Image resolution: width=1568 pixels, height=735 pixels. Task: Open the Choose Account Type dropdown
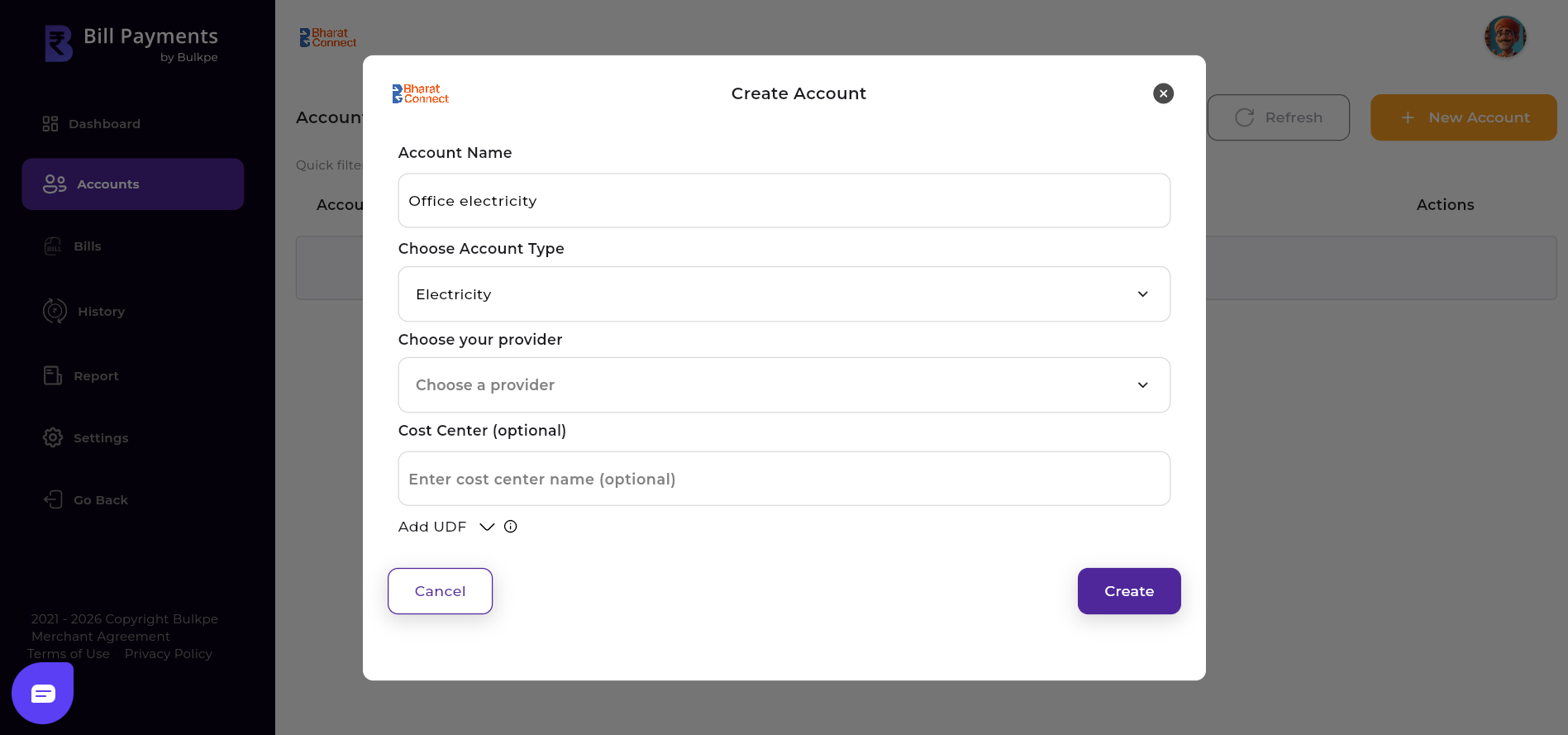coord(784,294)
